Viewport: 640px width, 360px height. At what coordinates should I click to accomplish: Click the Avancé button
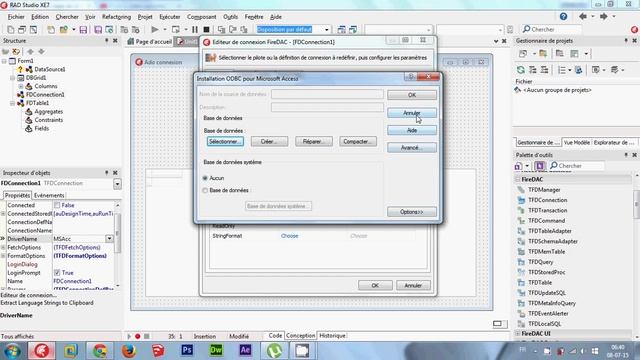411,148
